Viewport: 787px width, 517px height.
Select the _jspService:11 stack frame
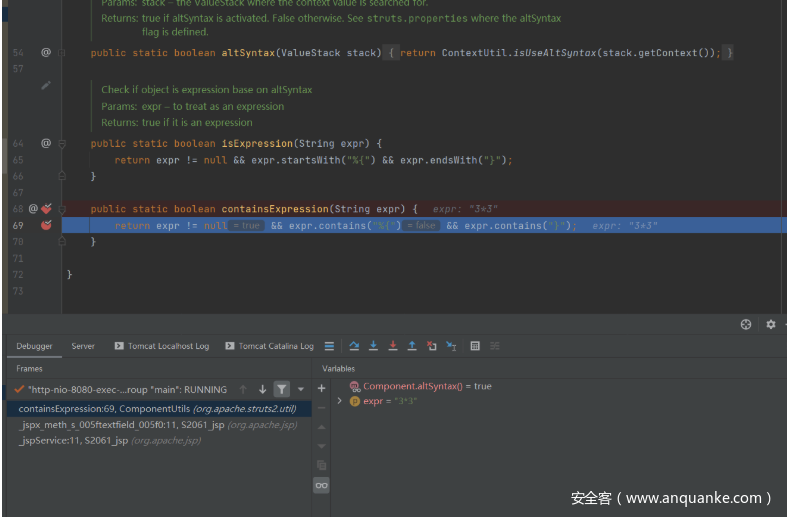73,440
